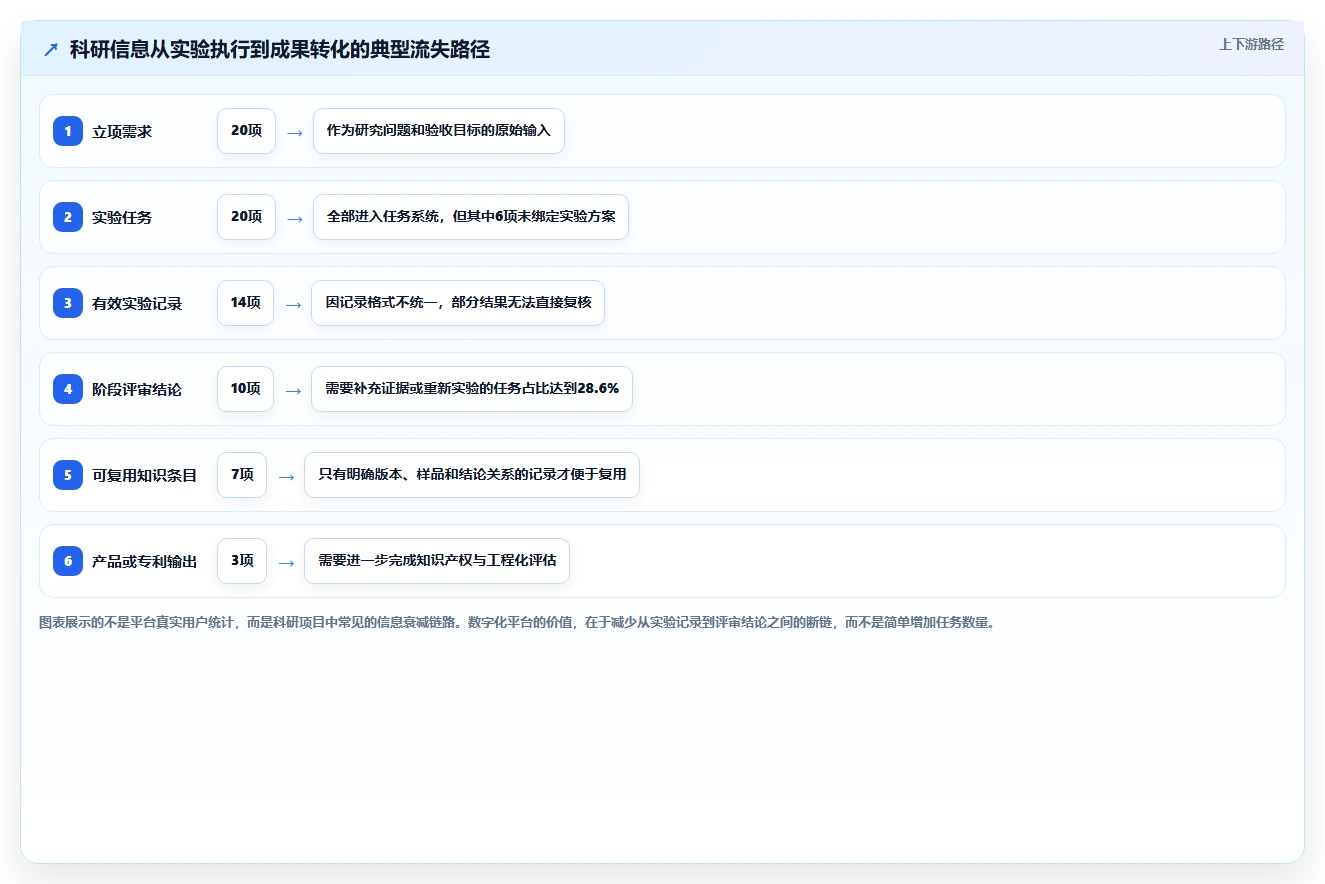Select the 14项 count pill

tap(245, 303)
